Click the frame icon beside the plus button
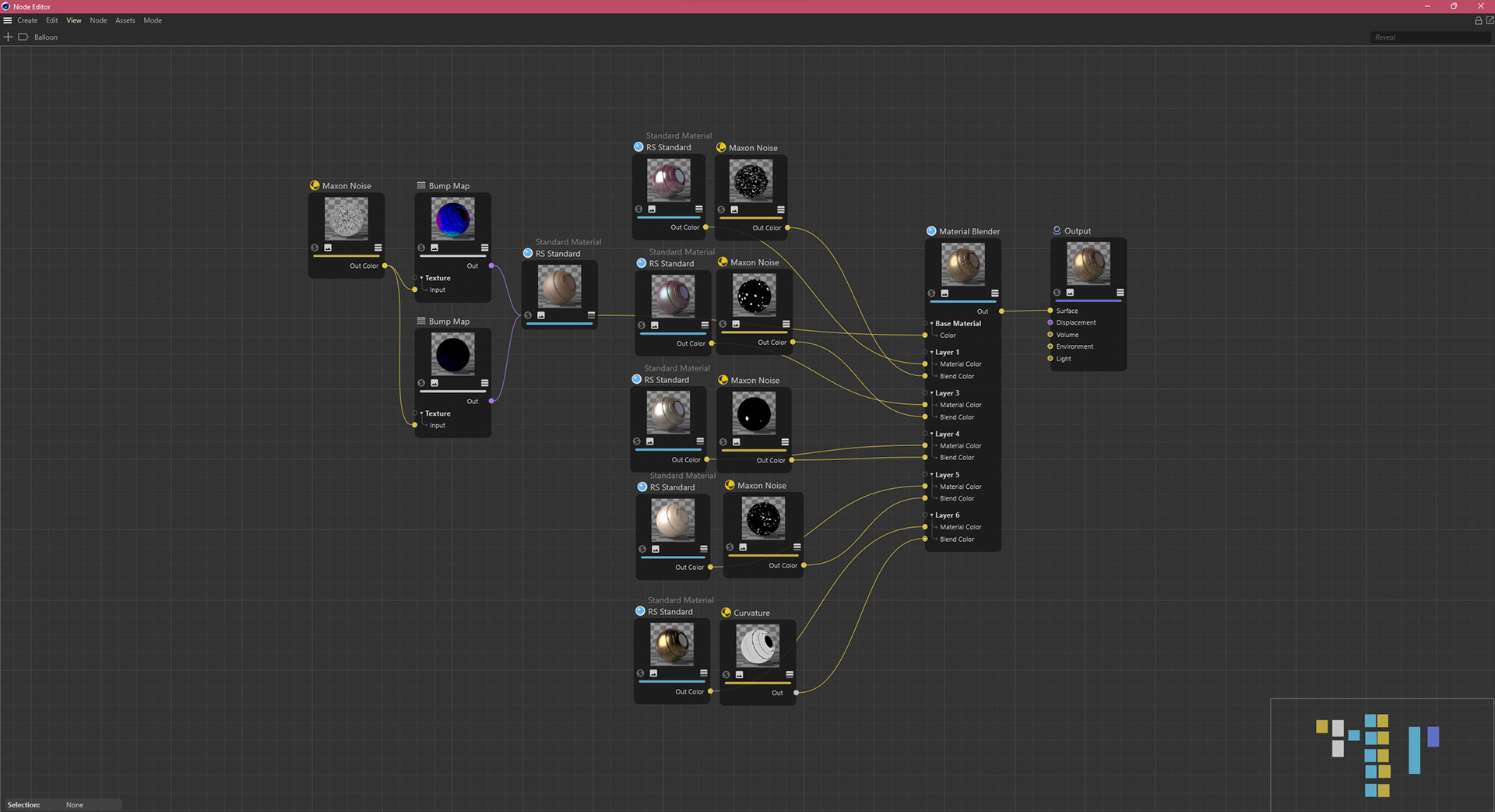Viewport: 1495px width, 812px height. pos(23,37)
